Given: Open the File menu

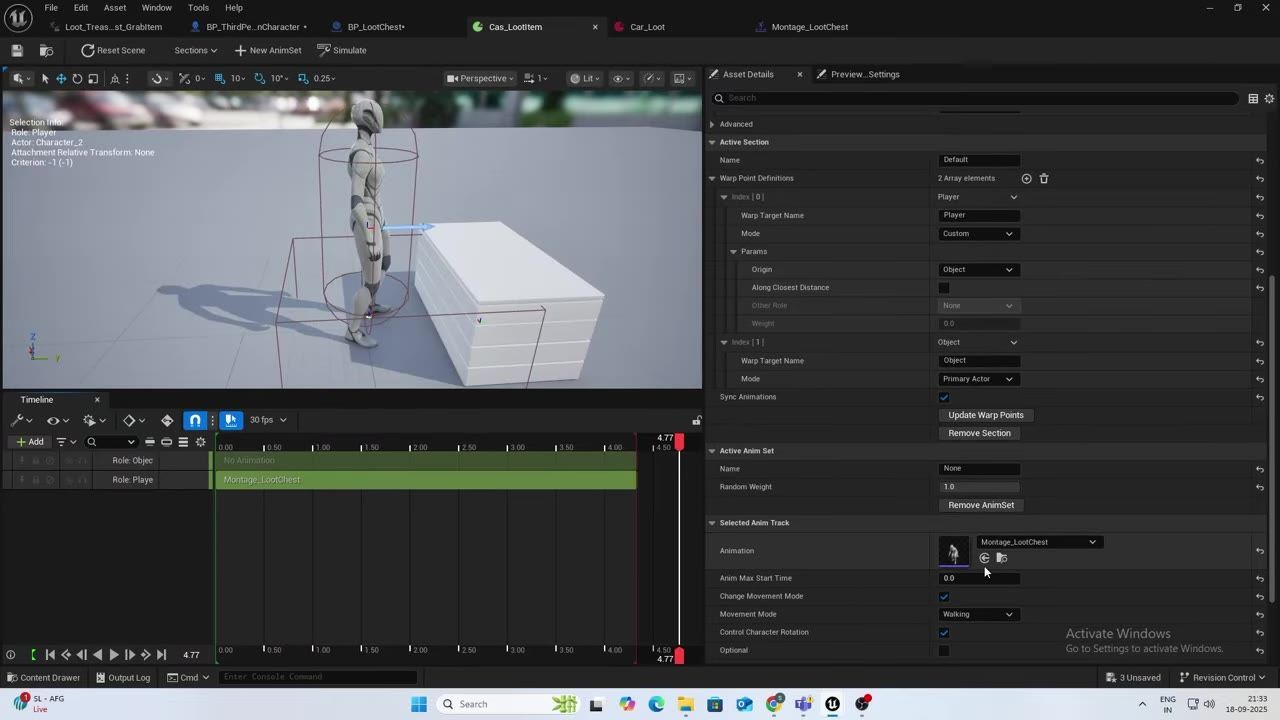Looking at the screenshot, I should tap(50, 8).
